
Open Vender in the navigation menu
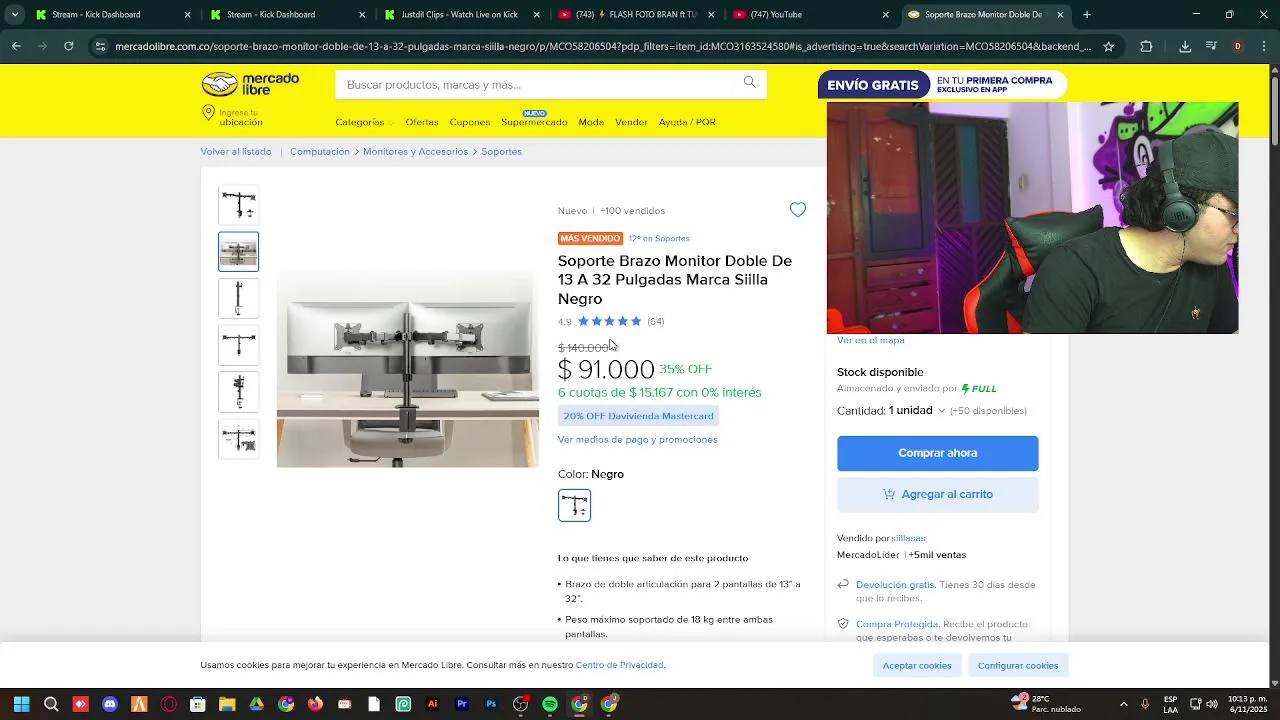tap(631, 122)
